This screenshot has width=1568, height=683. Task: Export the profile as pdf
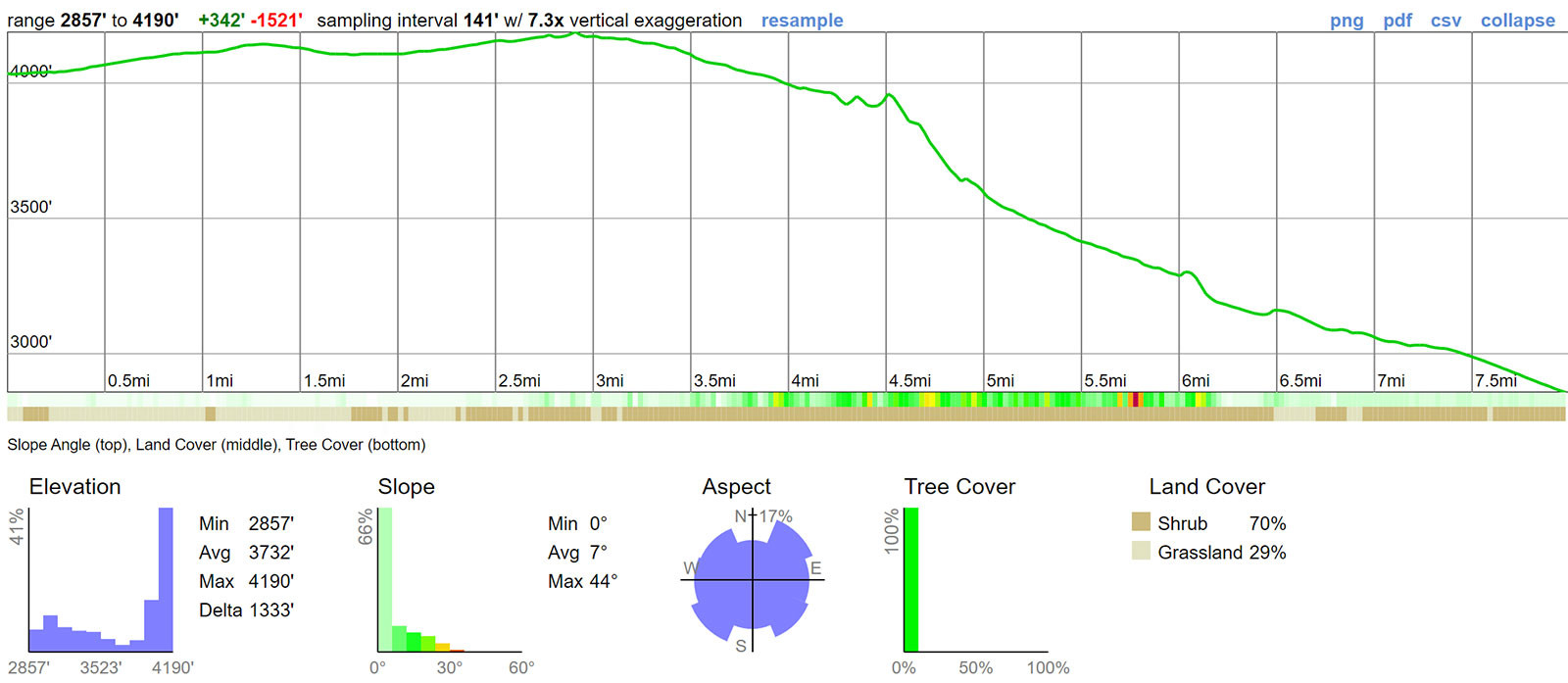click(1397, 21)
